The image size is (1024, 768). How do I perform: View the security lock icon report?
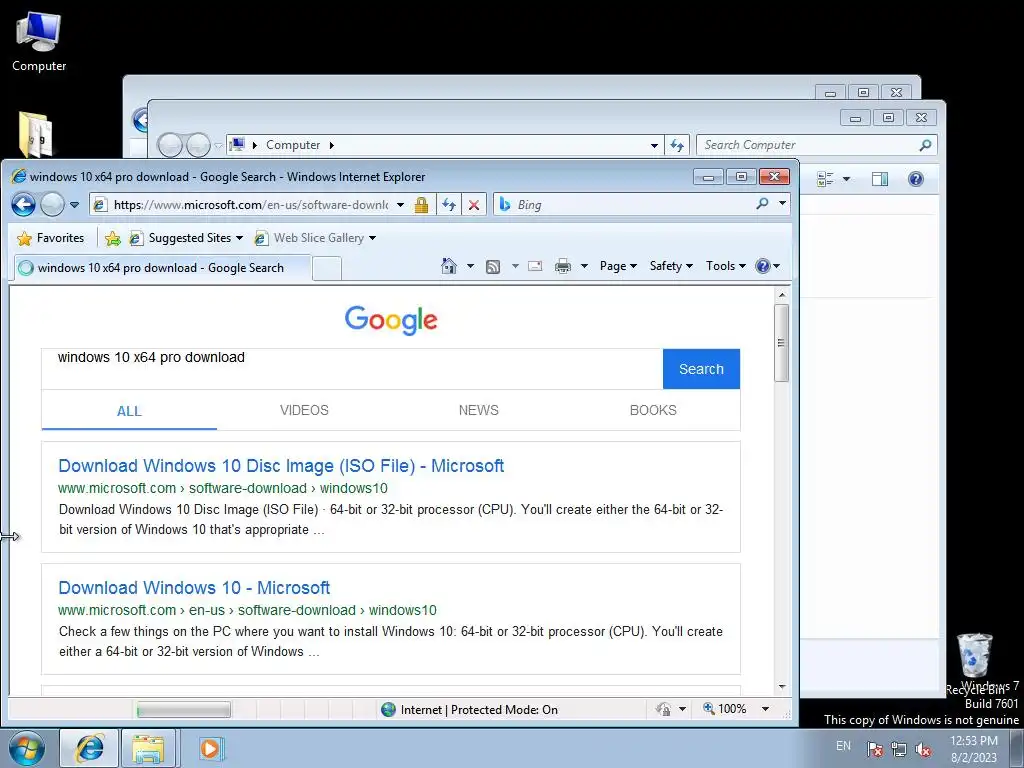point(421,204)
